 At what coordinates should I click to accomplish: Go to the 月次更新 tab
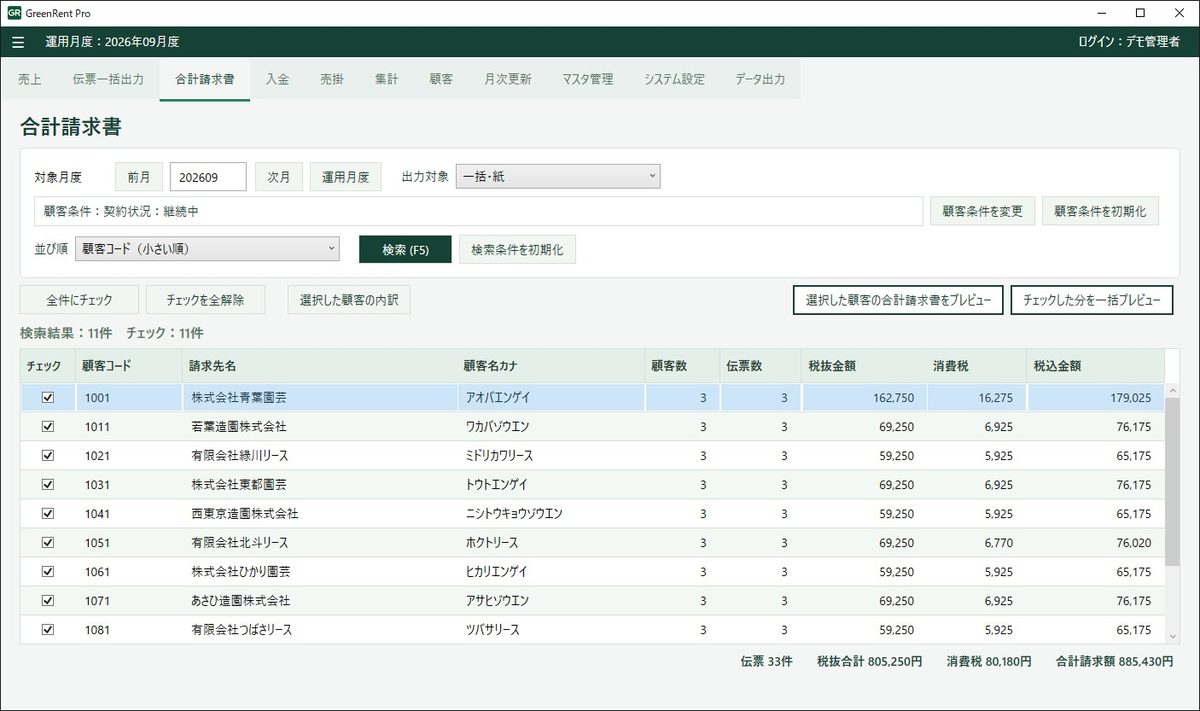point(508,79)
